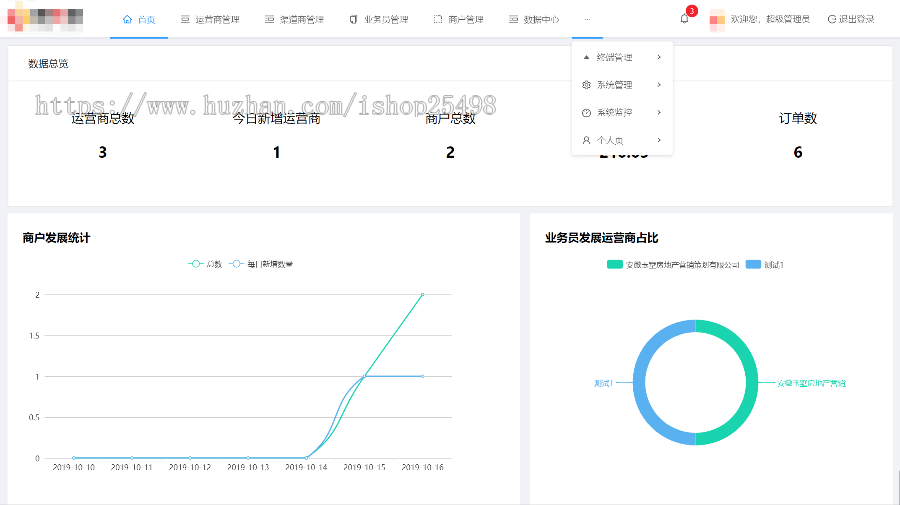Click blue line point at value 1 on 2019-10-16

click(422, 376)
